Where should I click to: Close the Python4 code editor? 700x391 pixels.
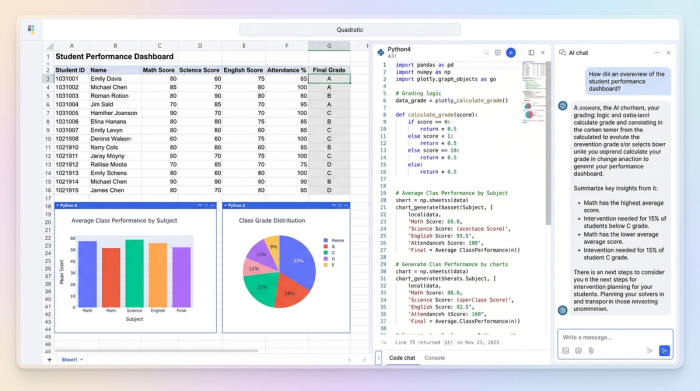(x=543, y=53)
